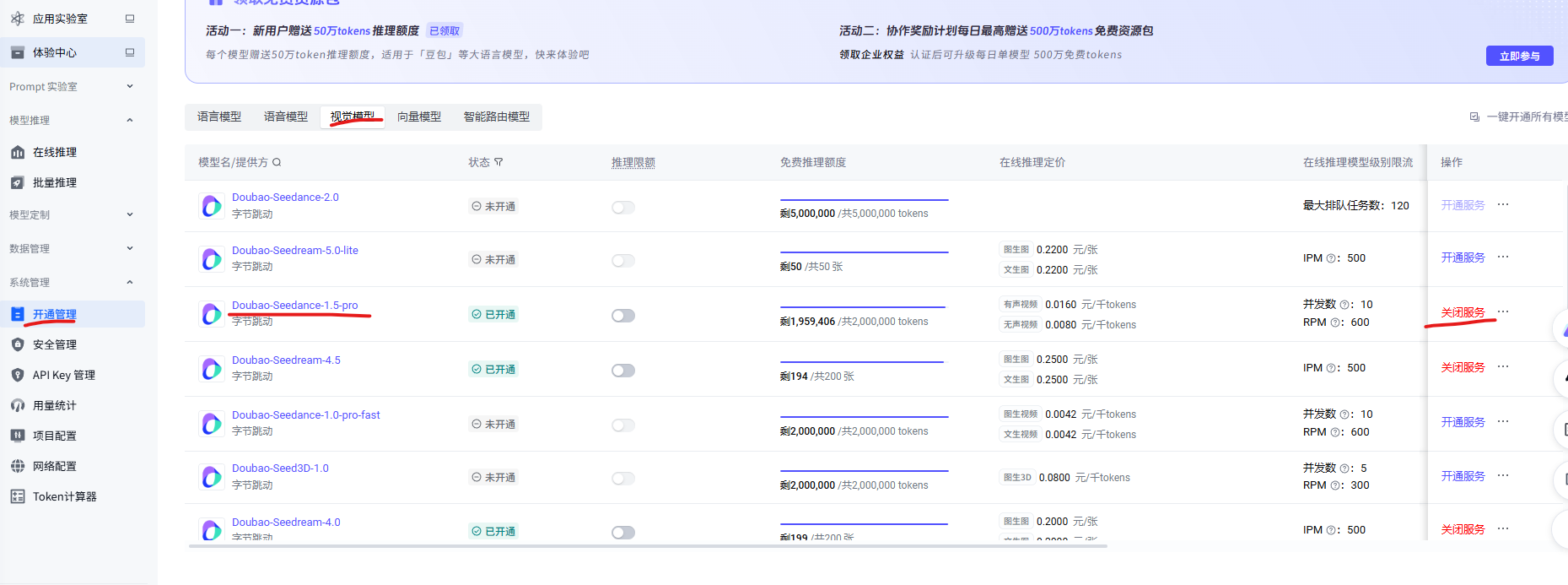This screenshot has width=1568, height=585.
Task: Click the 已领取 badge in 活动一
Action: [x=445, y=31]
